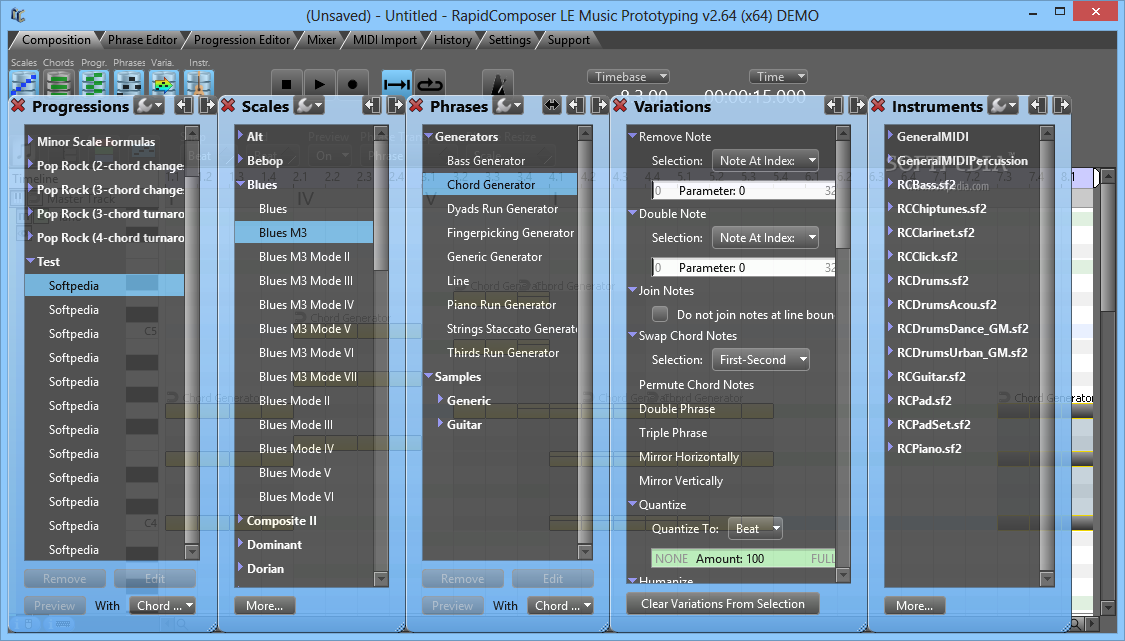Close the Scales panel
The width and height of the screenshot is (1125, 641).
click(228, 106)
